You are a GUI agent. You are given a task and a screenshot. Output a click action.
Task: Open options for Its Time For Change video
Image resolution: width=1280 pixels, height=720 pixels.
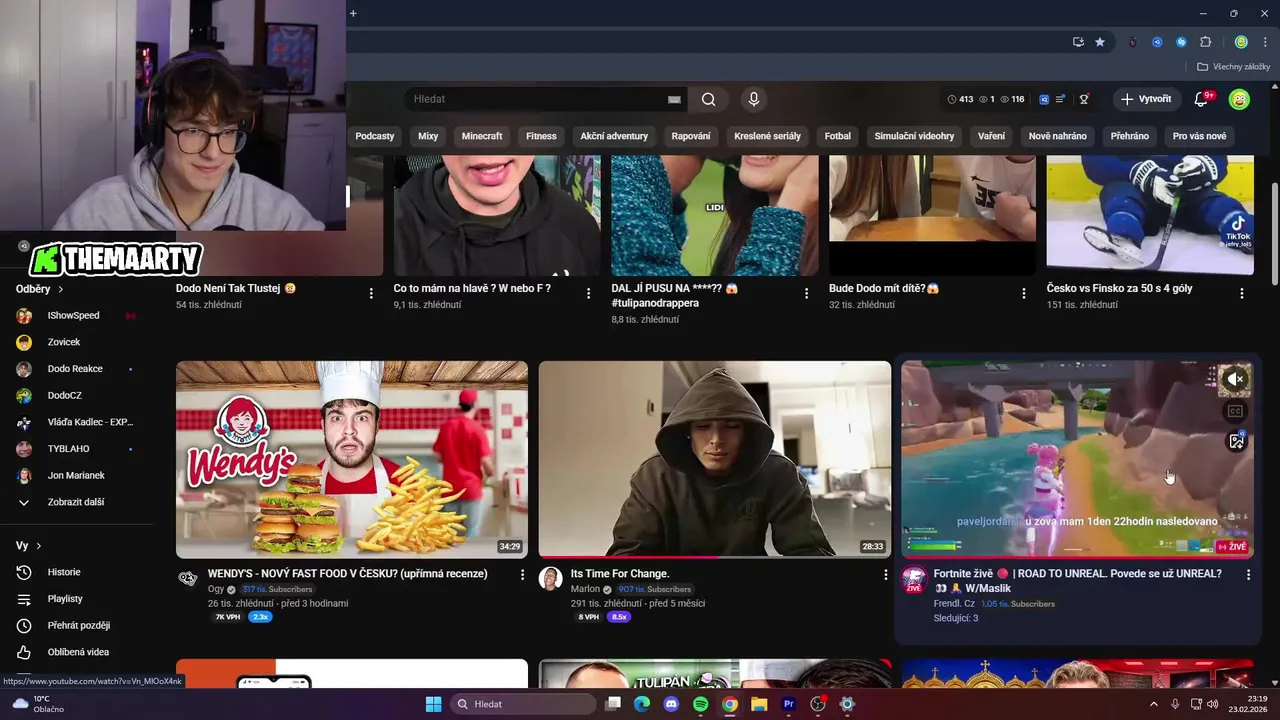[885, 575]
